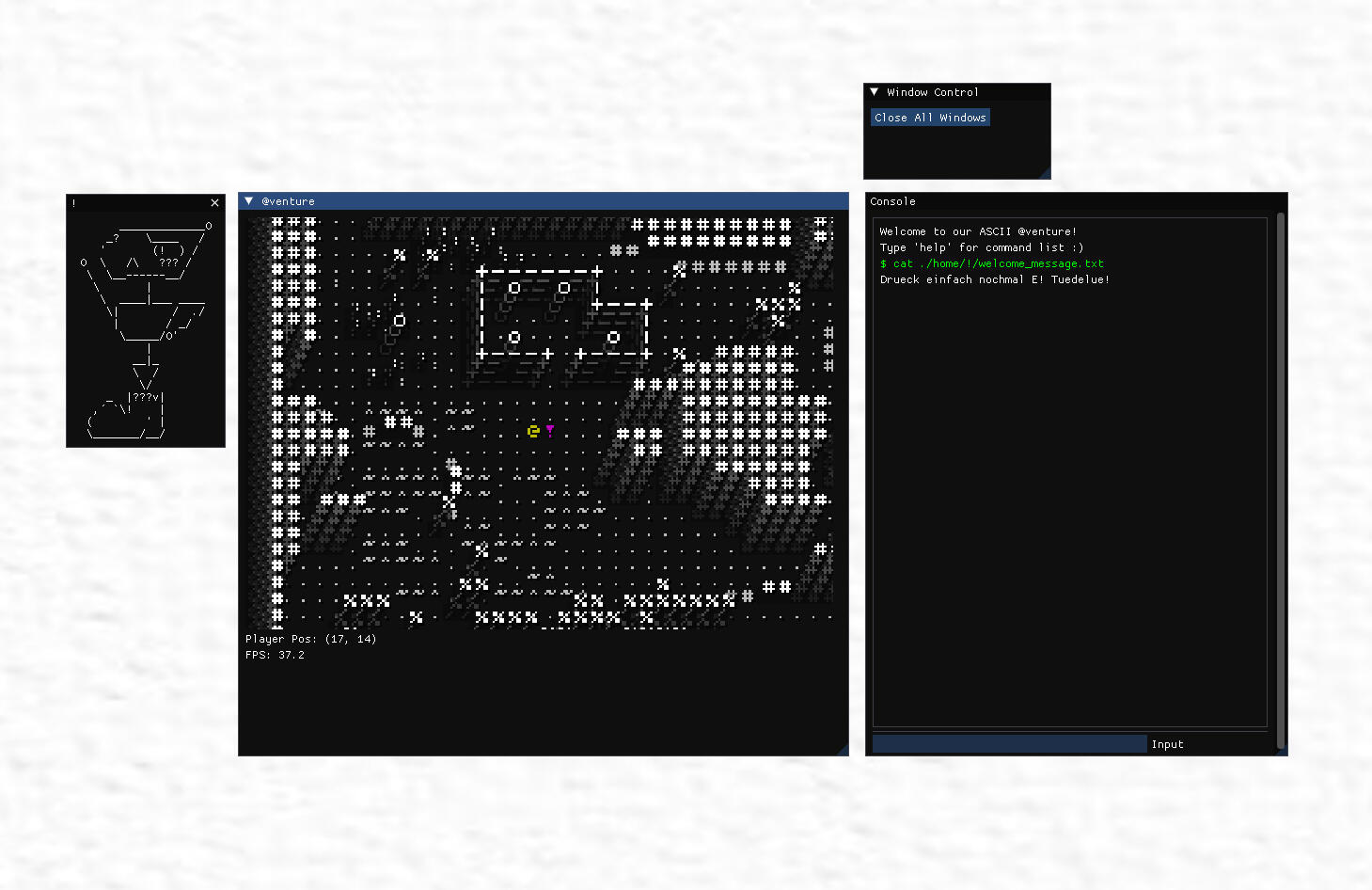The width and height of the screenshot is (1372, 890).
Task: Click the Player Pos coordinates readout
Action: point(310,639)
